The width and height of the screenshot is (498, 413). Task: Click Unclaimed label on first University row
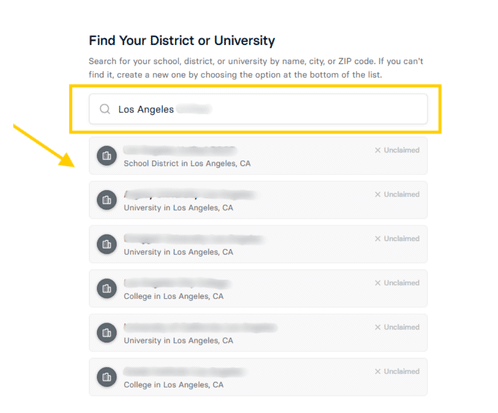pyautogui.click(x=401, y=194)
